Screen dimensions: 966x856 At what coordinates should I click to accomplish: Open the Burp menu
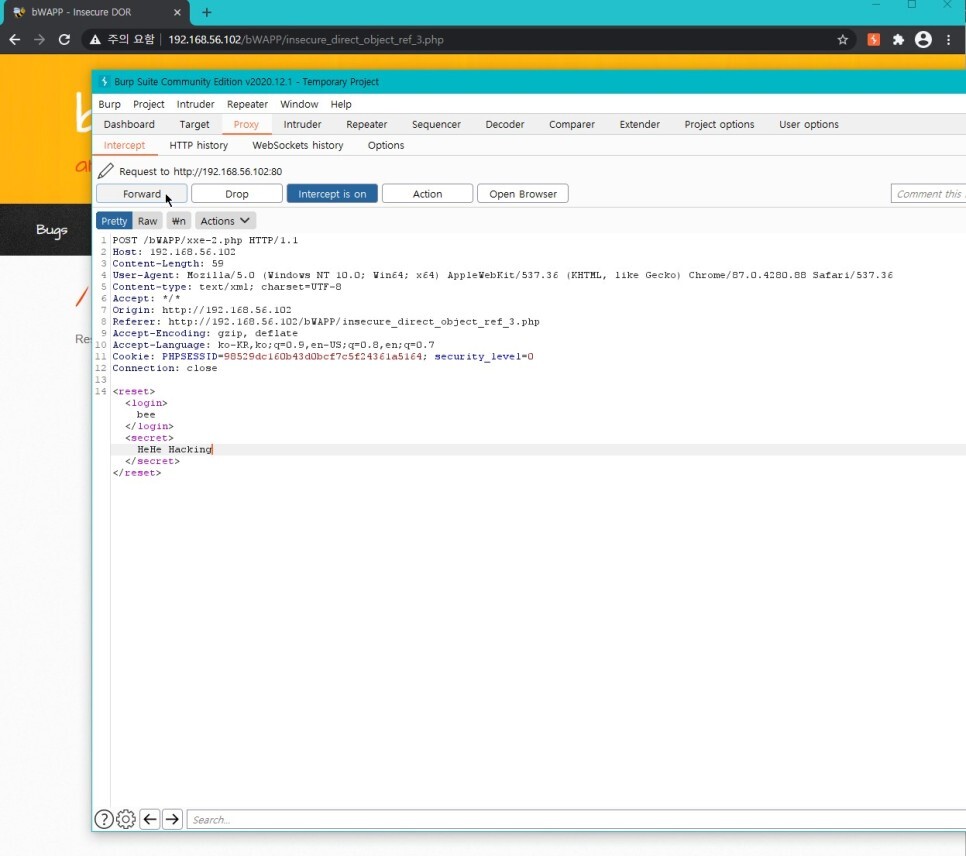110,104
